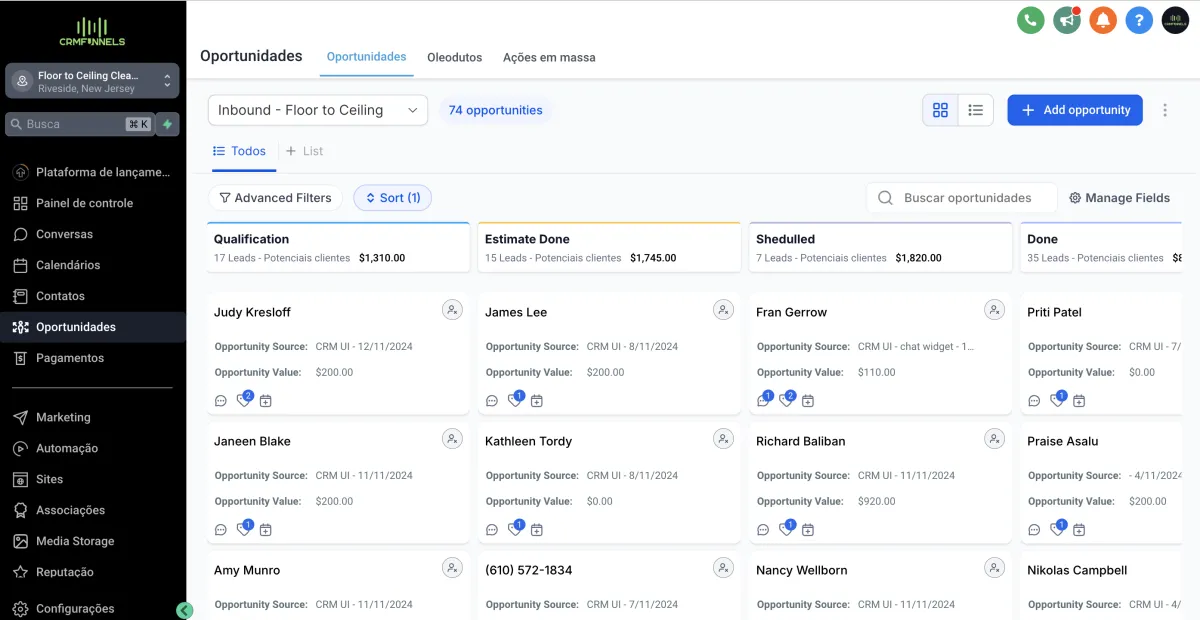The image size is (1200, 620).
Task: Click the calendar icon on Kathleen Tordy card
Action: click(x=536, y=530)
